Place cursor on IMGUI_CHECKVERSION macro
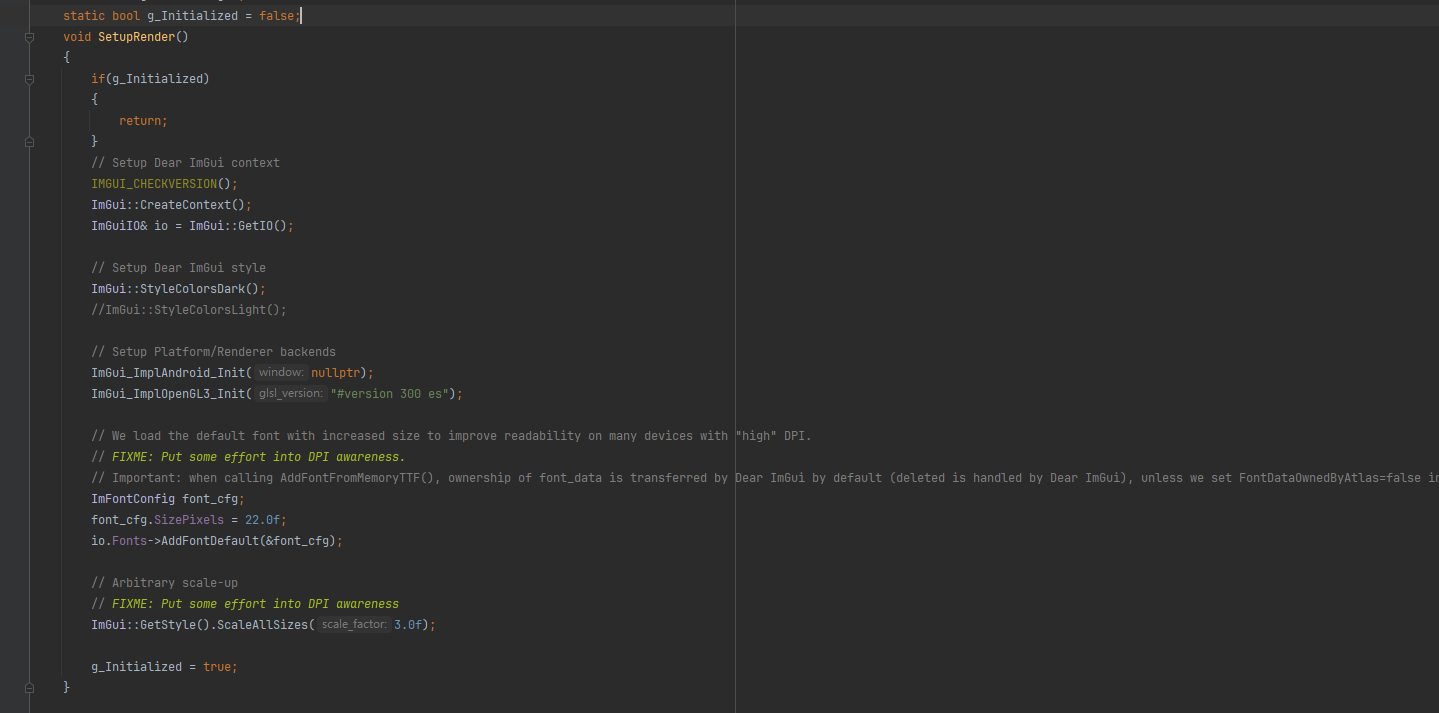The height and width of the screenshot is (713, 1439). pyautogui.click(x=153, y=184)
